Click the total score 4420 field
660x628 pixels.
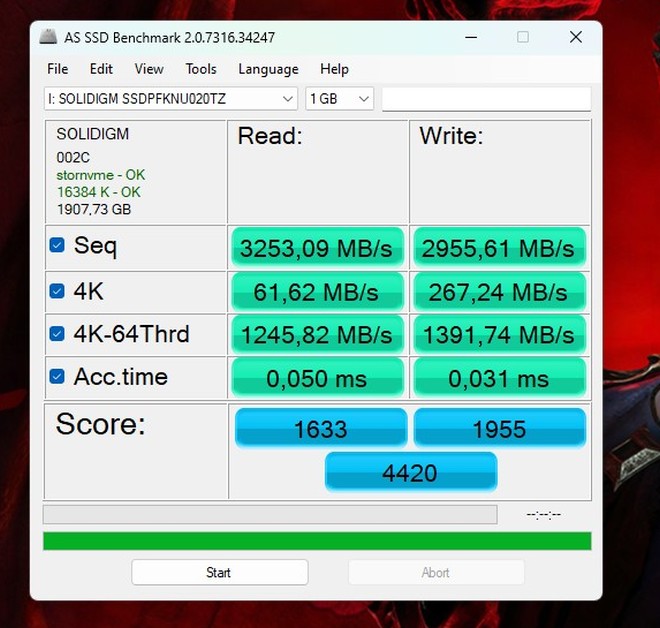[410, 472]
